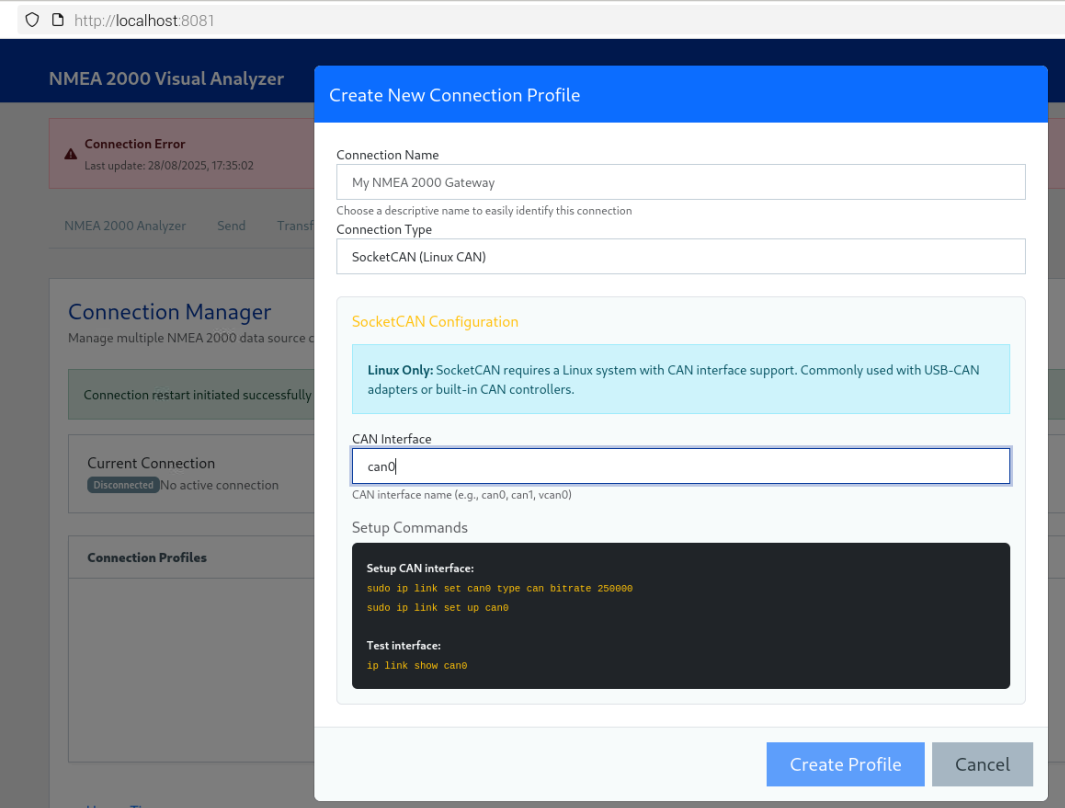Click the Setup Commands label
The height and width of the screenshot is (808, 1065).
[x=410, y=528]
